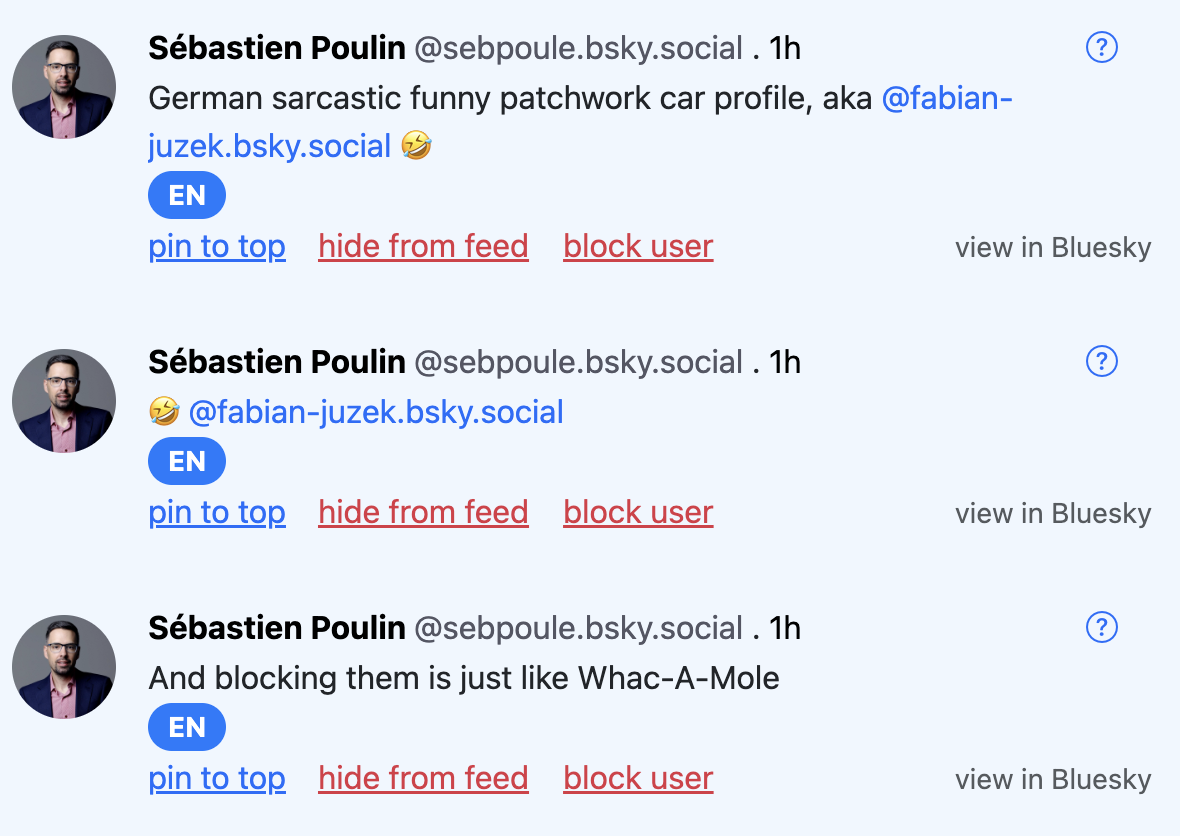Pin the second post to top
This screenshot has width=1180, height=836.
[x=217, y=512]
